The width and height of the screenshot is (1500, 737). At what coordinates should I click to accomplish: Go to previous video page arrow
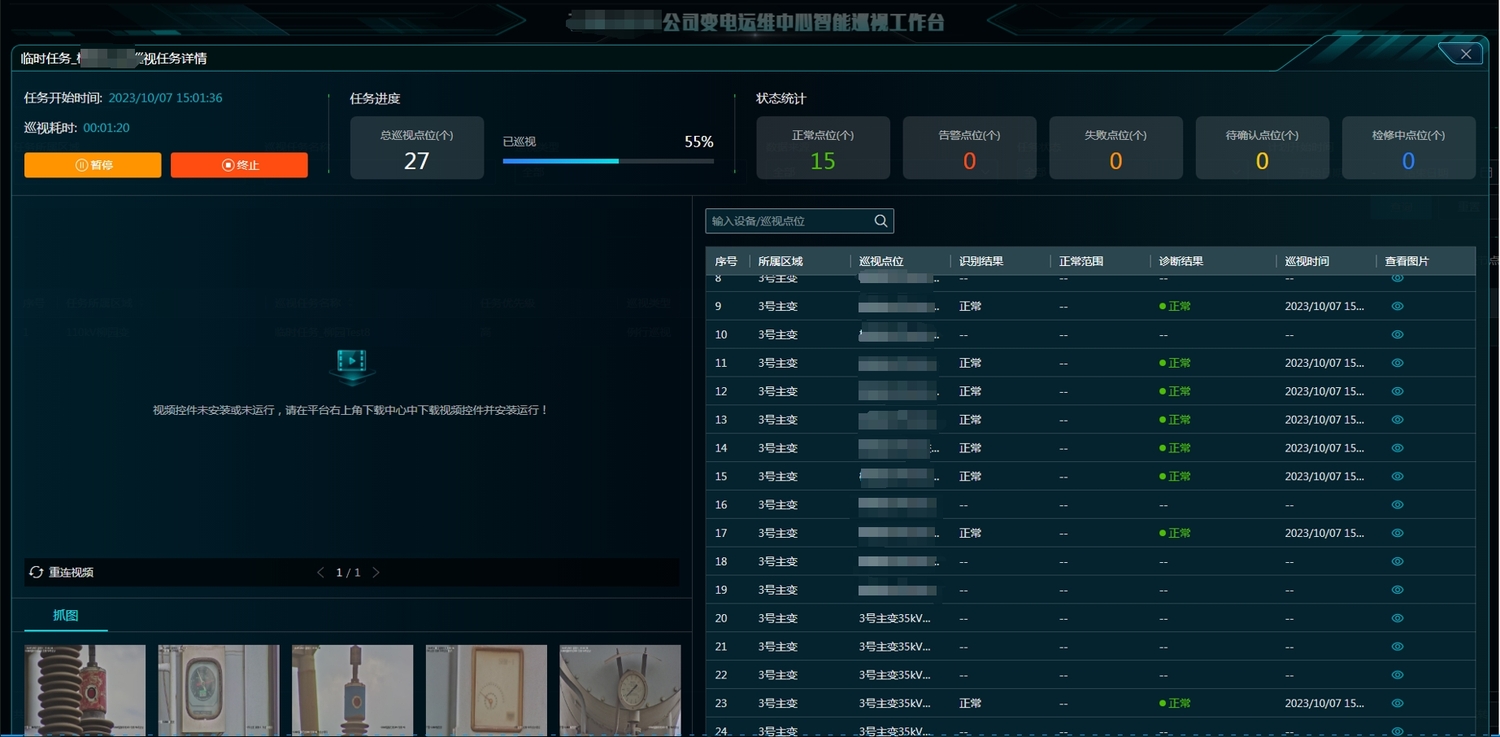[x=320, y=573]
